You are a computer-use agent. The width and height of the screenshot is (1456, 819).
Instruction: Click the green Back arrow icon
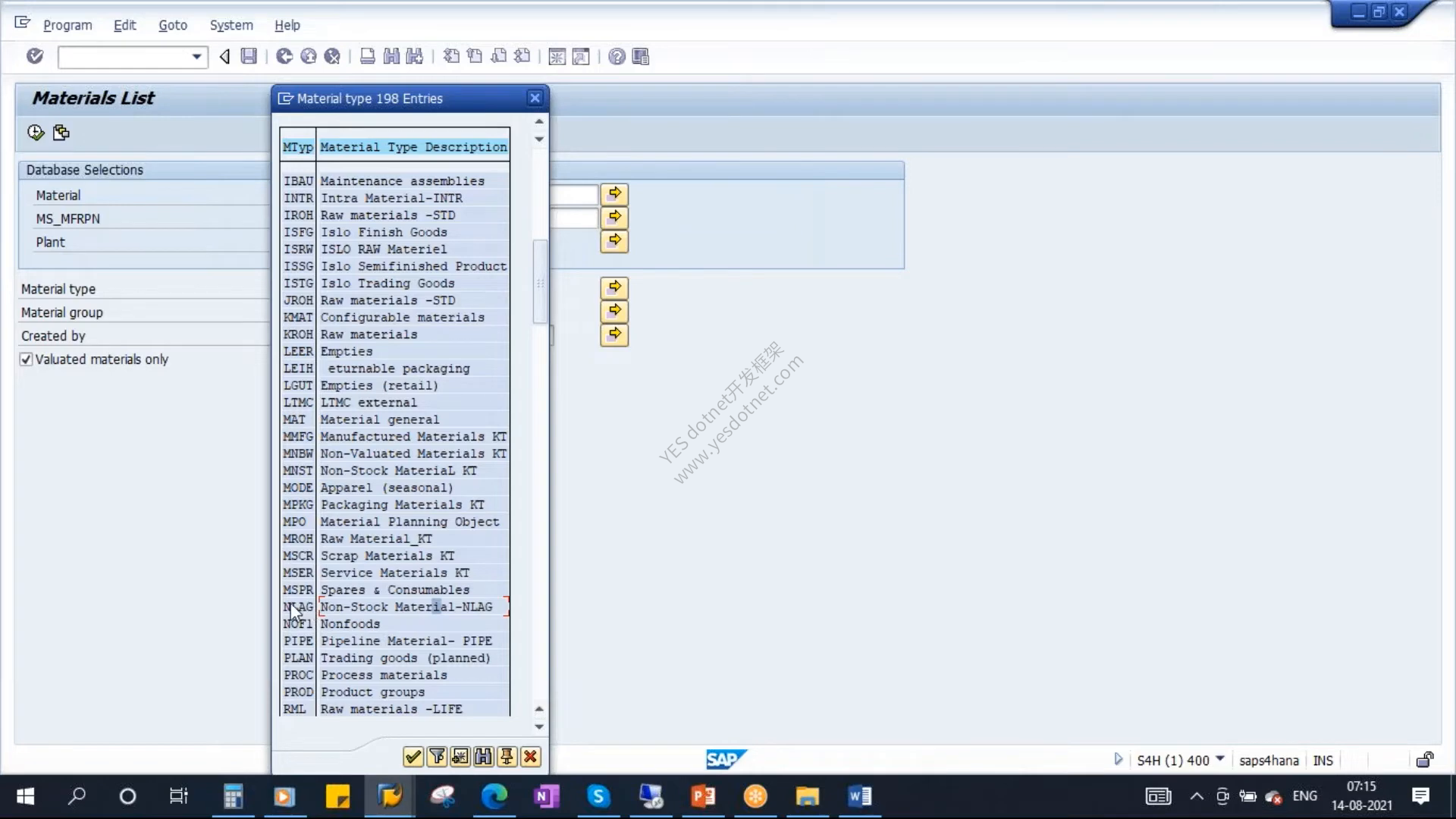[284, 56]
